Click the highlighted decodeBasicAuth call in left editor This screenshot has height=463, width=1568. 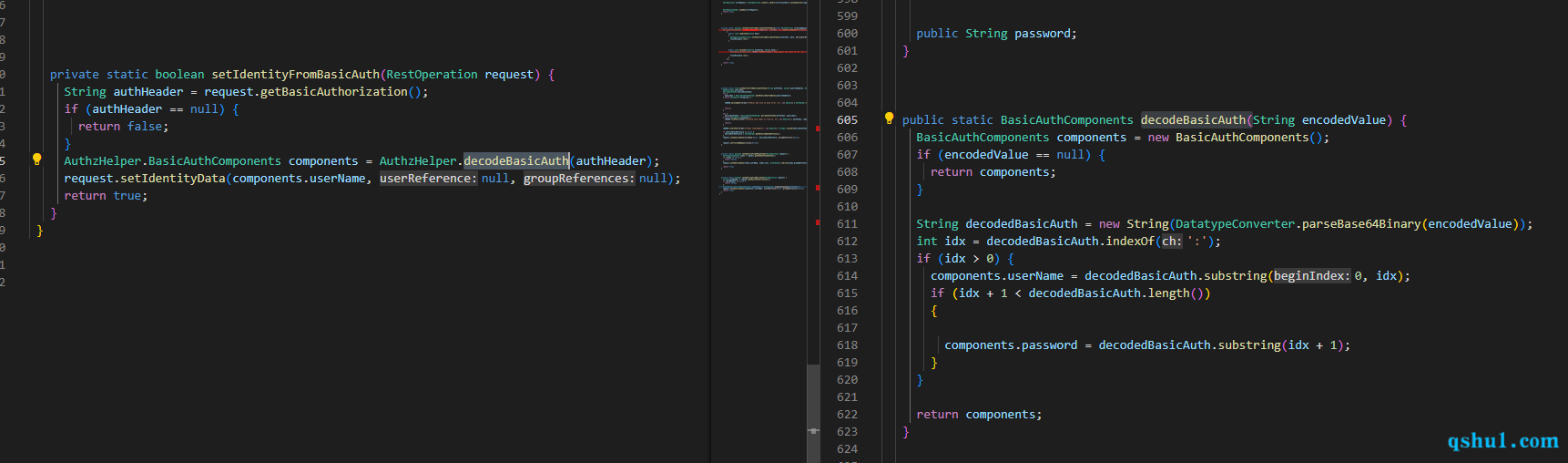pos(516,161)
